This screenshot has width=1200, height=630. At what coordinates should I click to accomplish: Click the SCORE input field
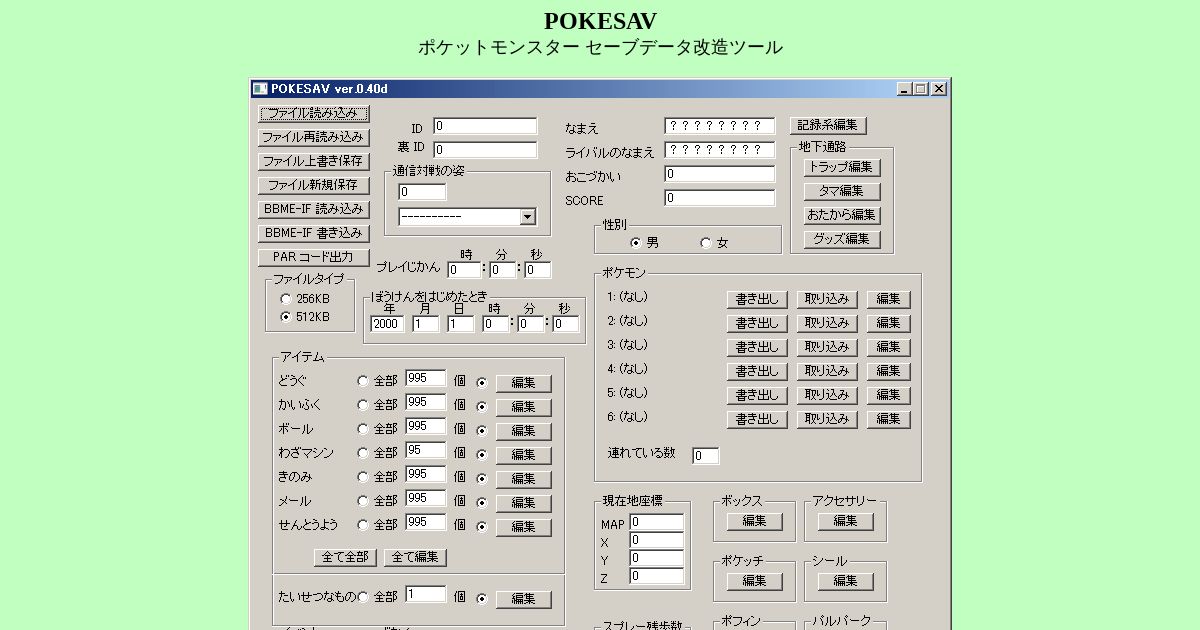click(x=720, y=198)
